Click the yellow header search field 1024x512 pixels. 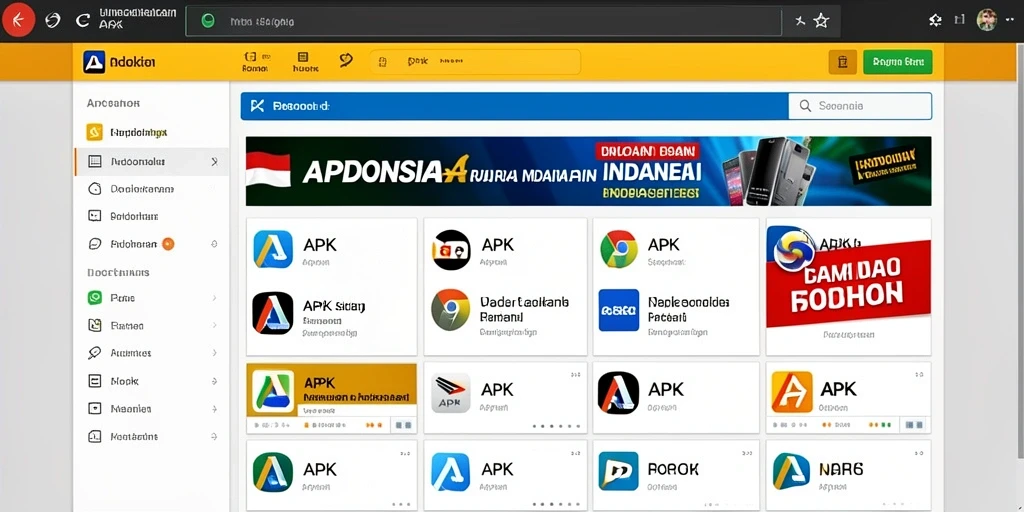tap(475, 61)
